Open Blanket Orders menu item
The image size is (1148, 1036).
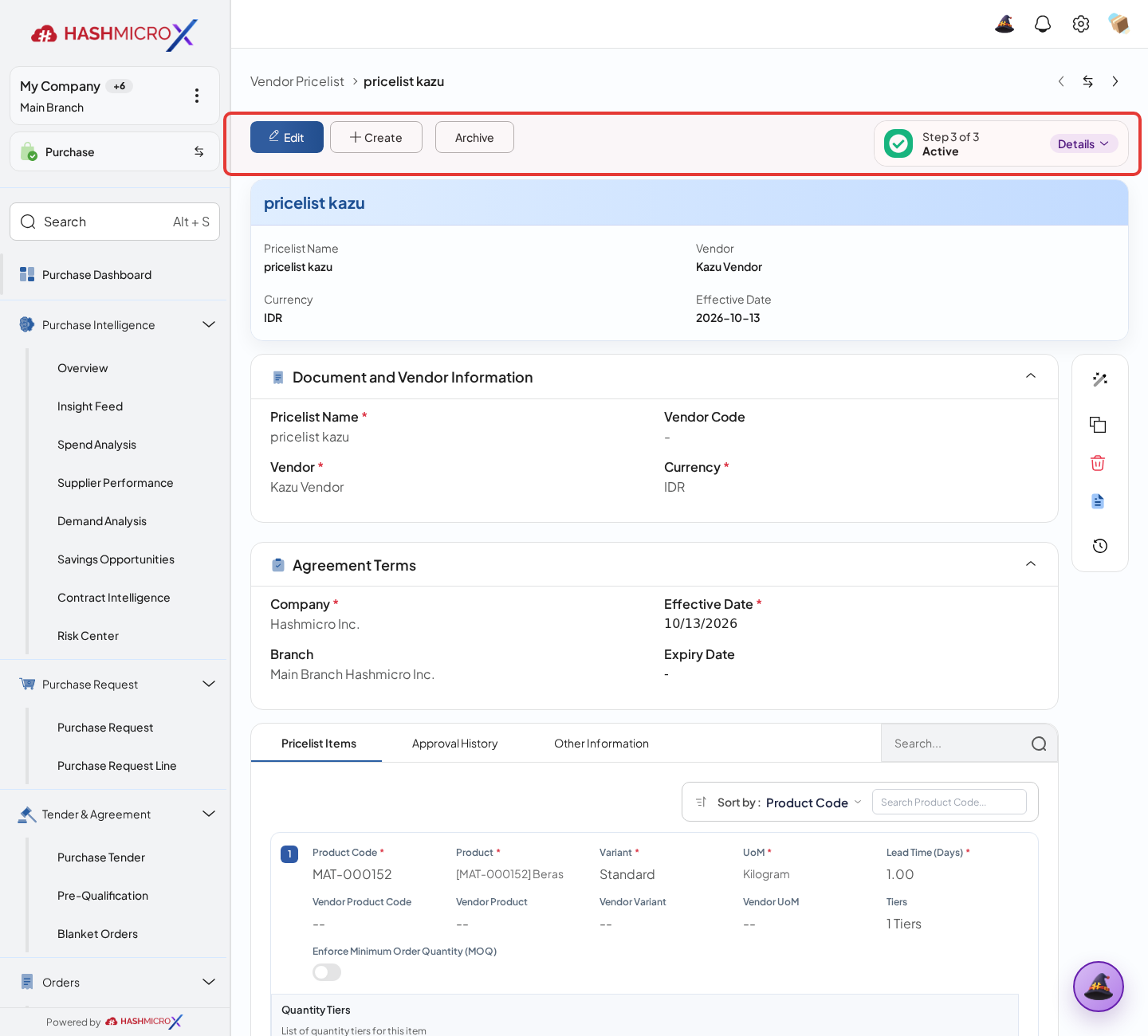(97, 934)
